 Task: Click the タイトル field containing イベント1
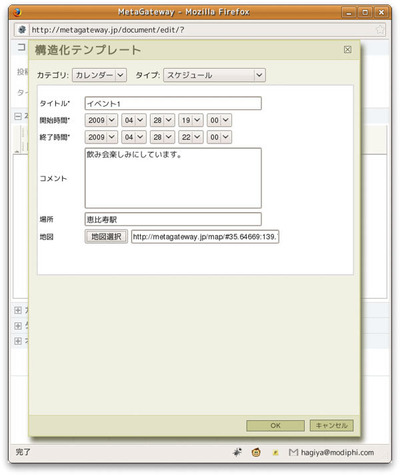point(173,103)
